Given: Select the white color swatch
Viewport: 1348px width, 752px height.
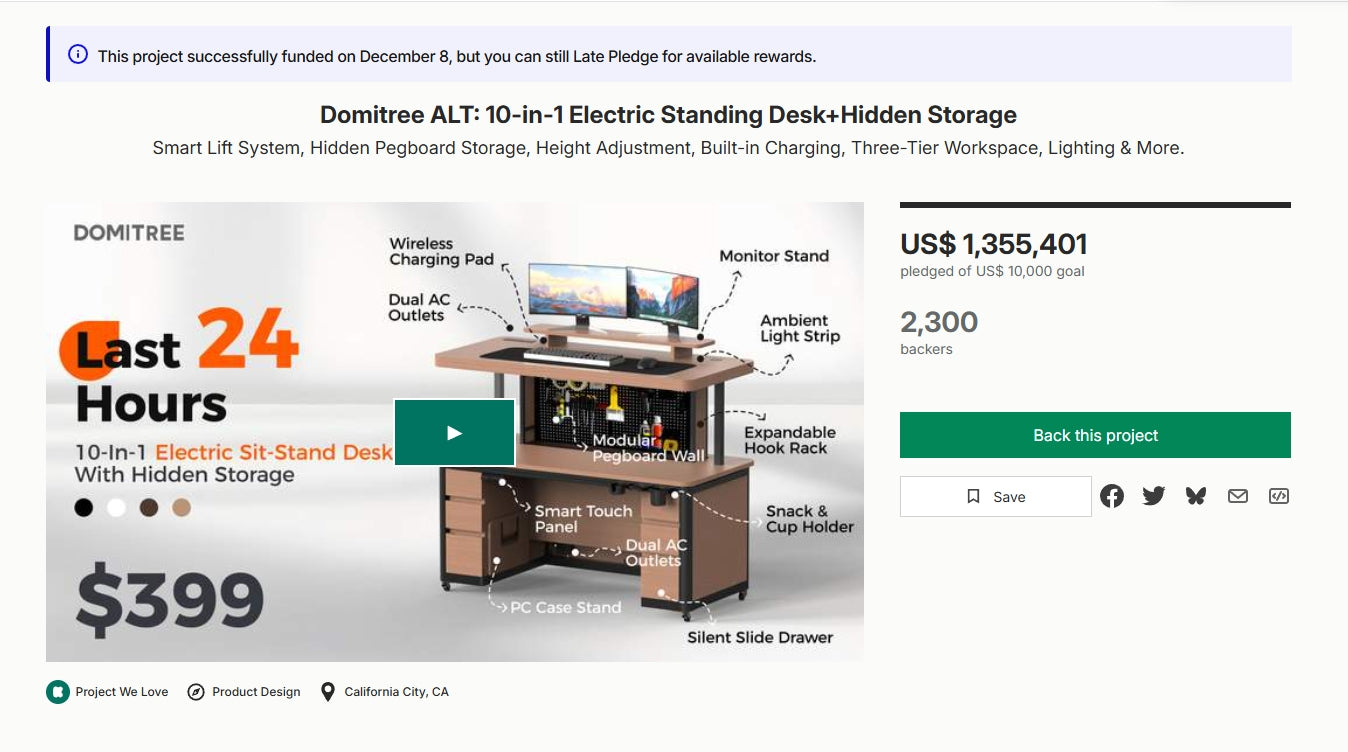Looking at the screenshot, I should click(x=117, y=508).
